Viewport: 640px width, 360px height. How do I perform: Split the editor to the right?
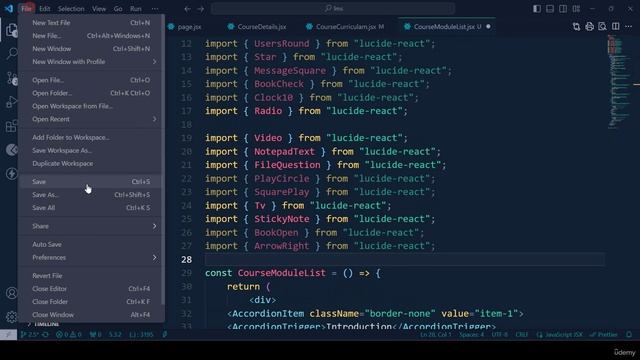coord(616,27)
